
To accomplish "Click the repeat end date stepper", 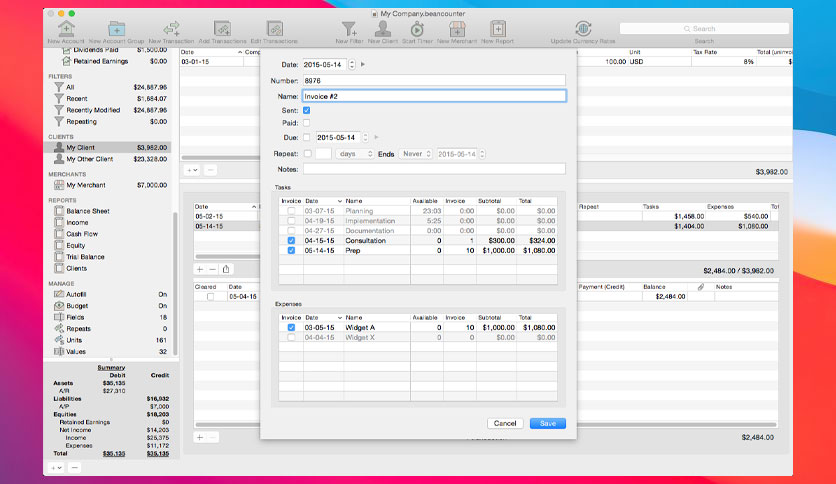I will pyautogui.click(x=483, y=154).
